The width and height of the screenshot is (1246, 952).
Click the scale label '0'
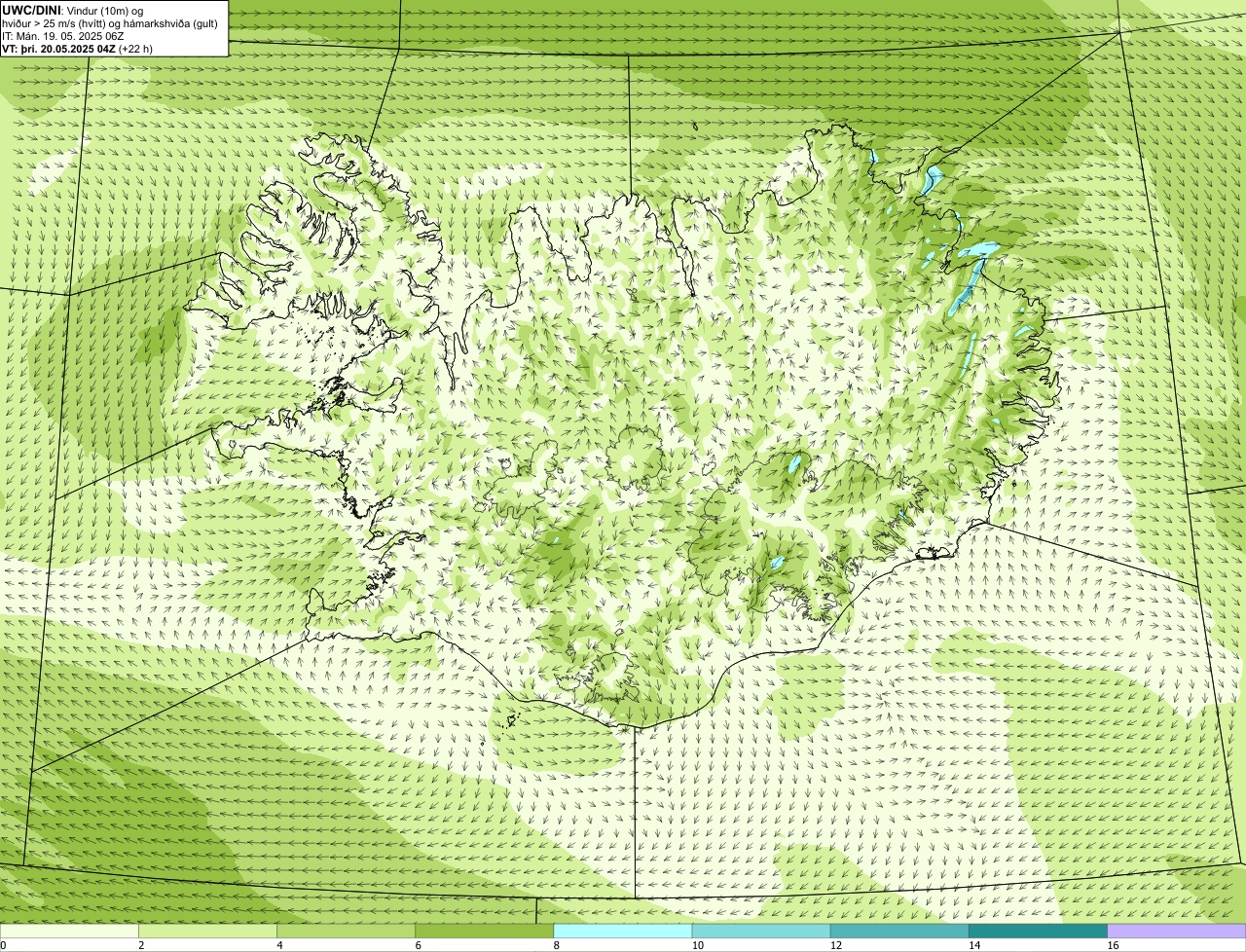click(x=4, y=945)
